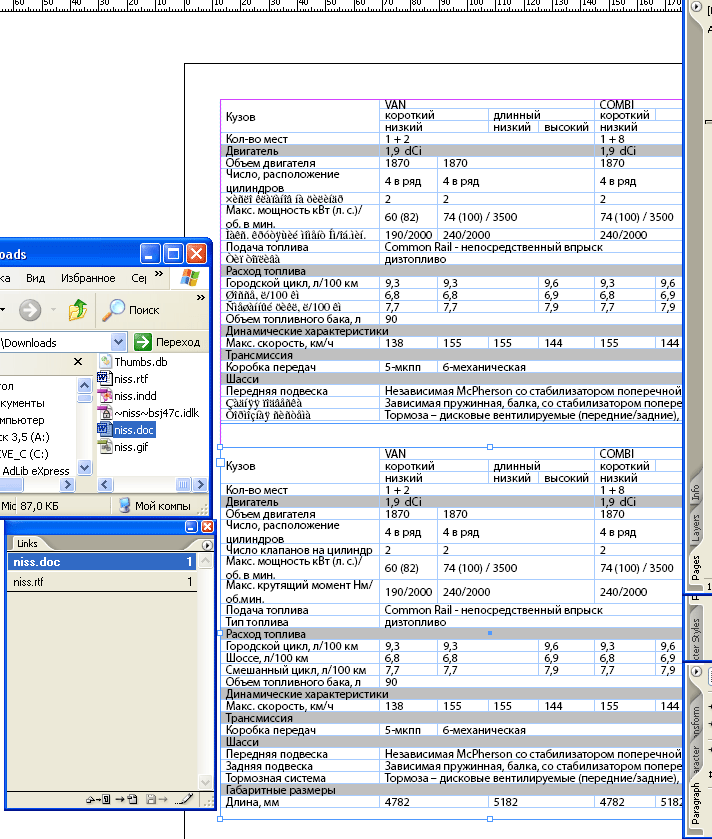Click the Forward arrow button in Explorer

pyautogui.click(x=30, y=310)
